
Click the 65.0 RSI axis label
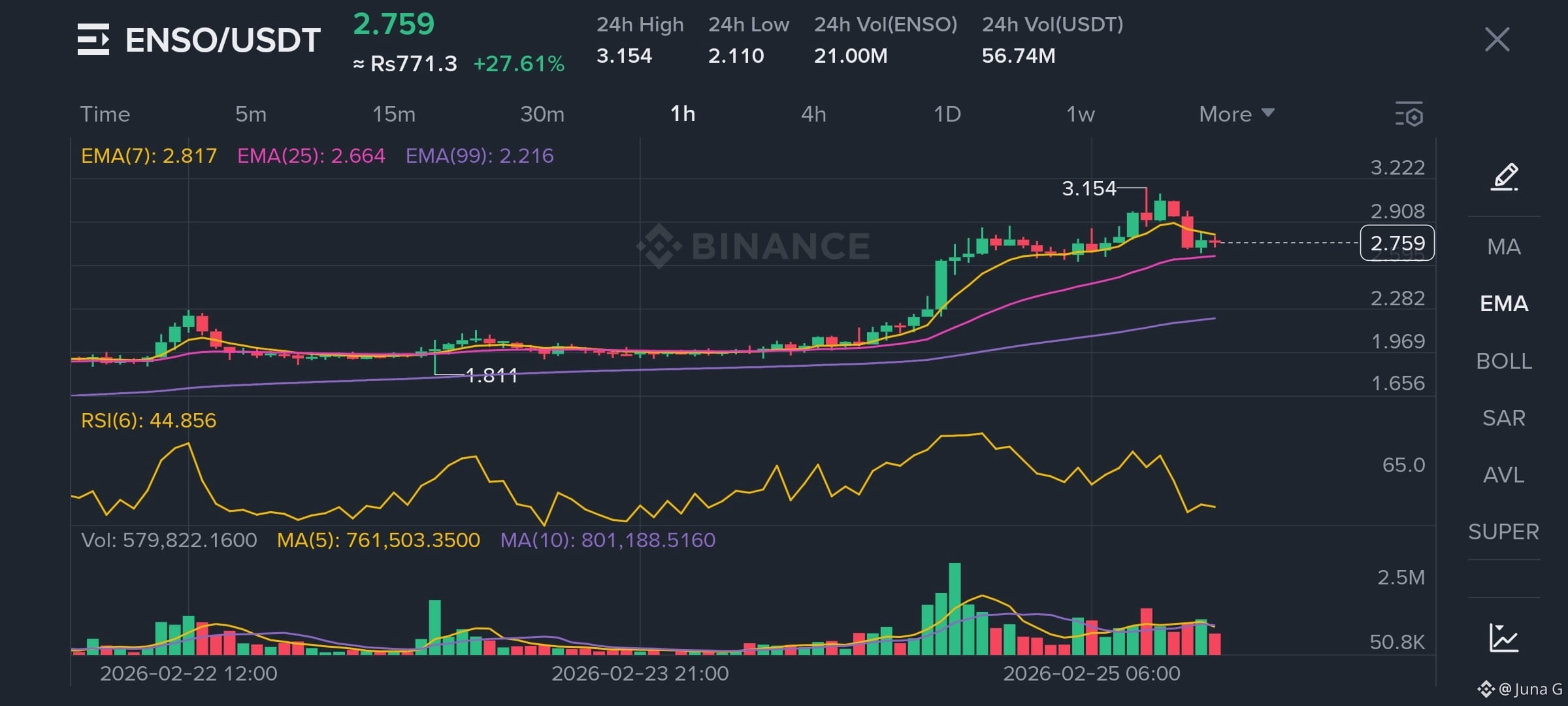tap(1403, 465)
